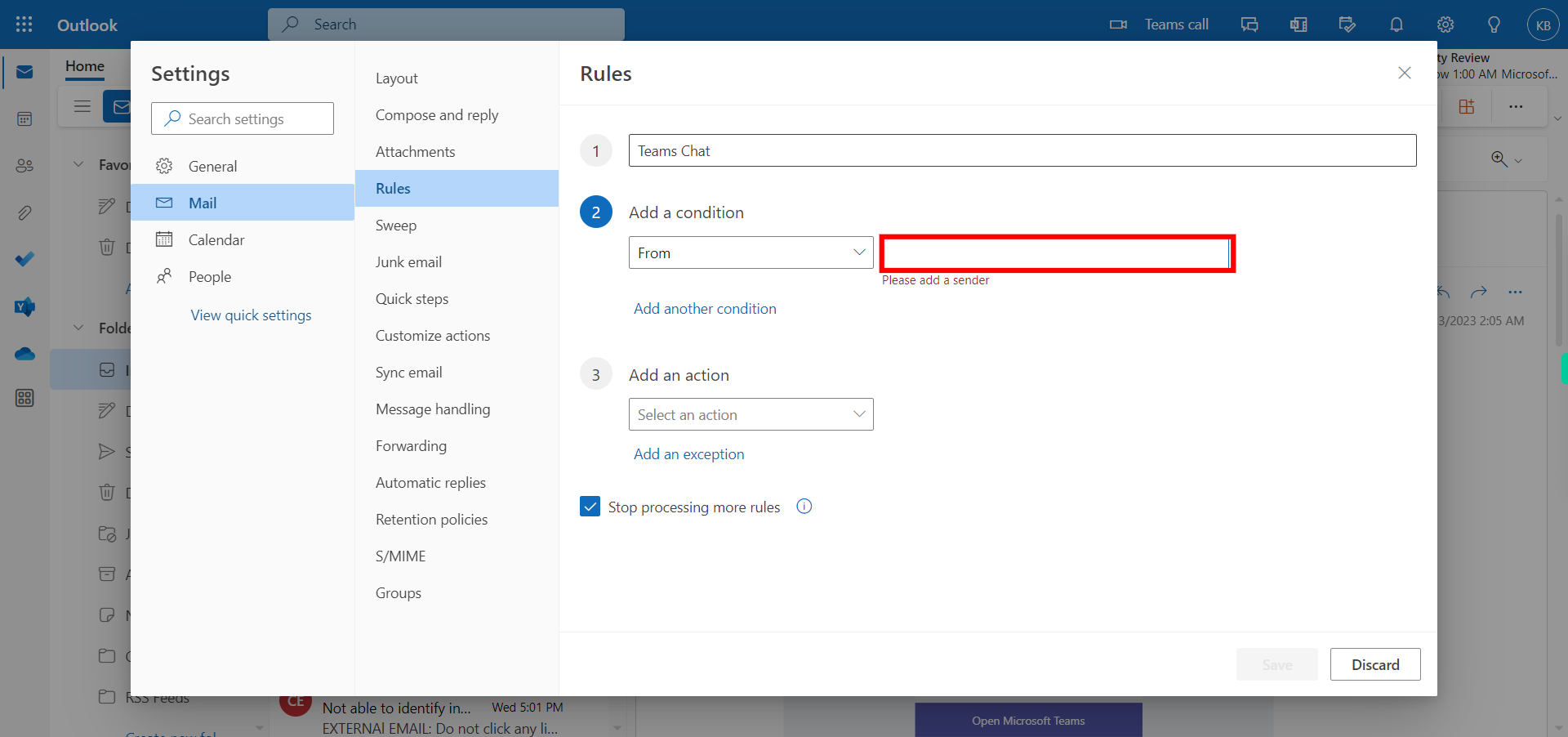Open the Yammer icon in left rail
The width and height of the screenshot is (1568, 737).
tap(24, 306)
